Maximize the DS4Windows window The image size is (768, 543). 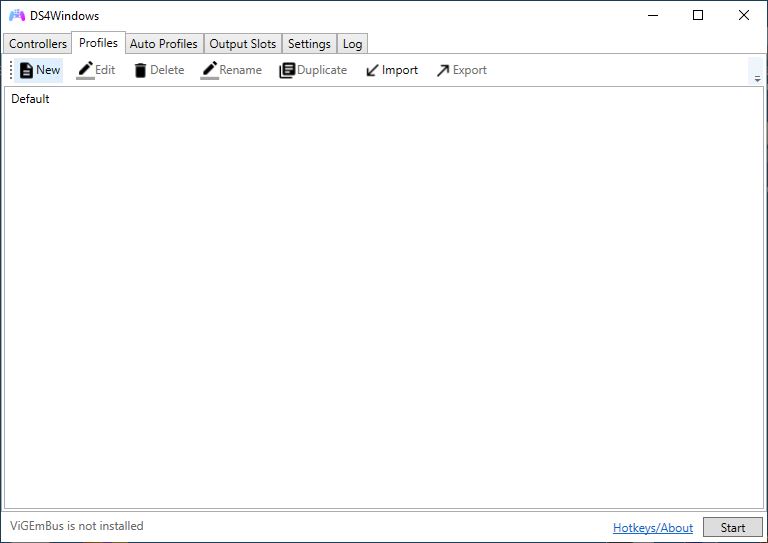tap(698, 16)
